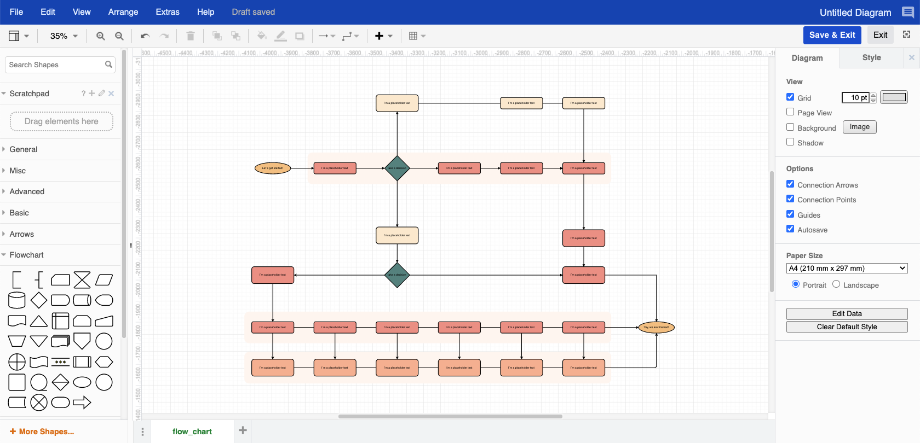Undo the last action
The width and height of the screenshot is (920, 443).
click(145, 35)
